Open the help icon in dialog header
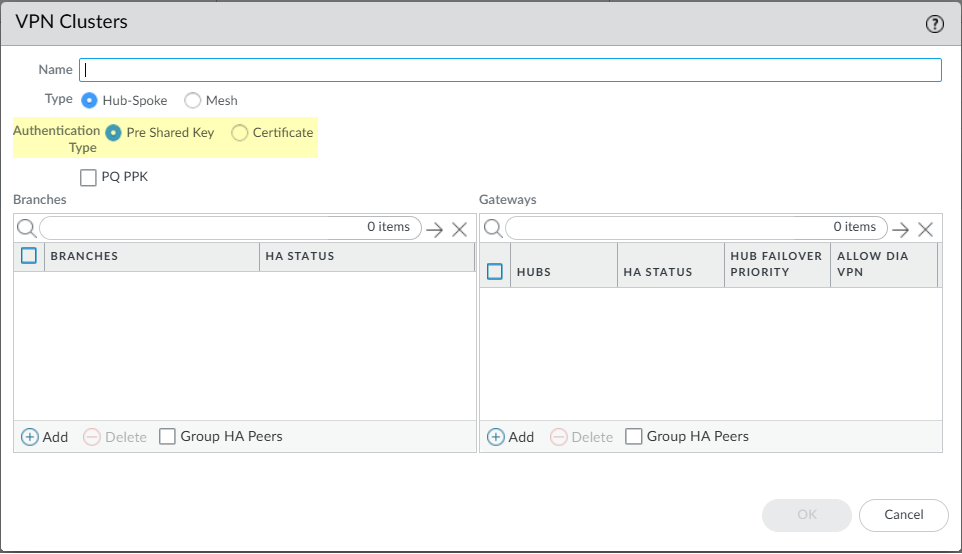Screen dimensions: 962x554 coord(935,25)
